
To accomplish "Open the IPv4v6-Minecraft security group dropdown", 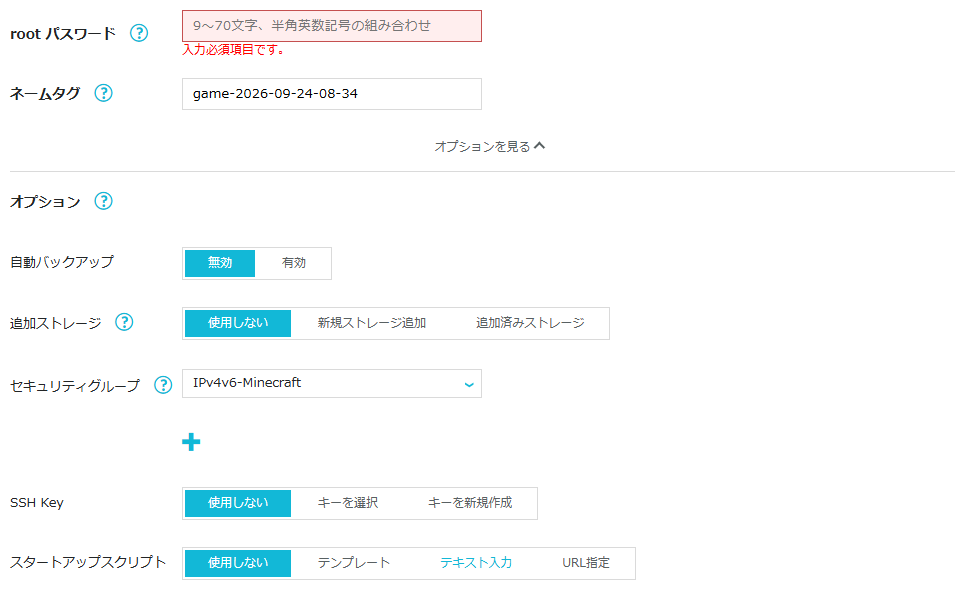I will click(x=332, y=383).
